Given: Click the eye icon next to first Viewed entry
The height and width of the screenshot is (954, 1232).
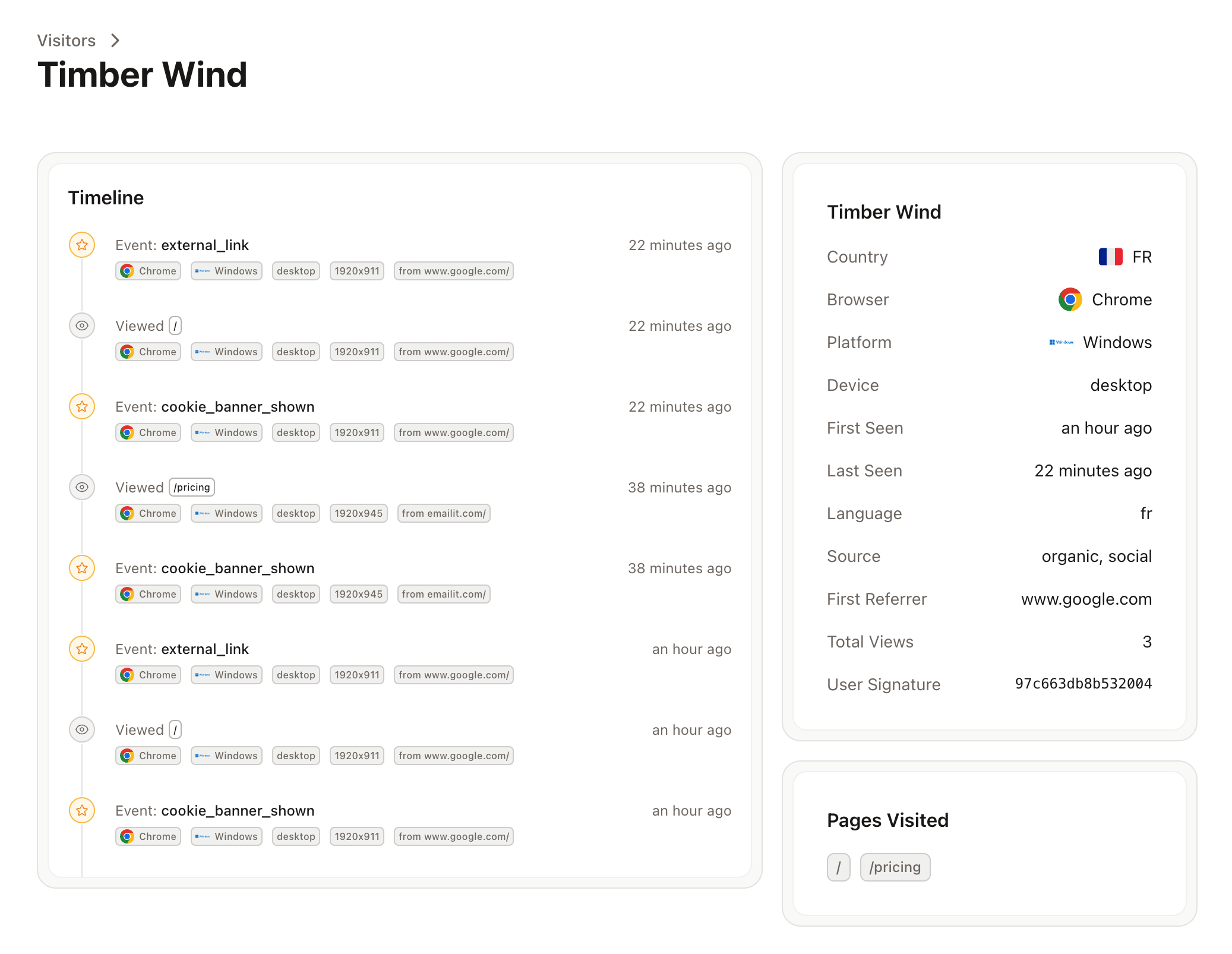Looking at the screenshot, I should [x=82, y=326].
